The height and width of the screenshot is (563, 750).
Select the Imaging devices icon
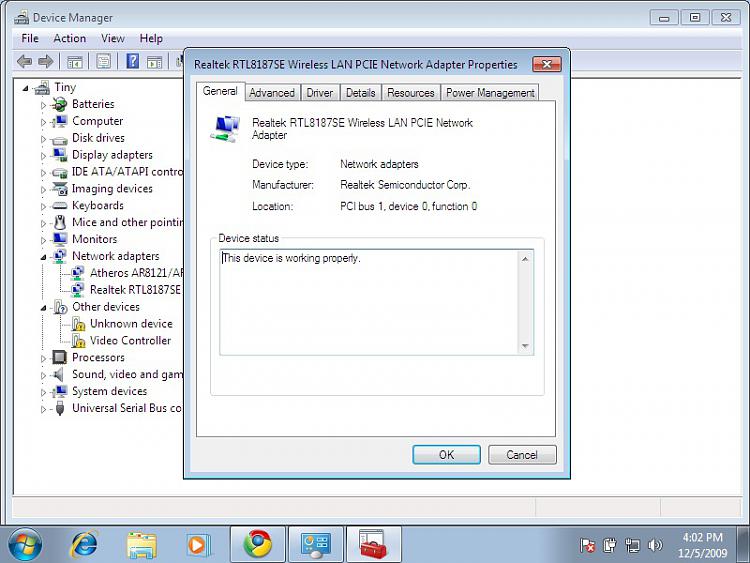(x=60, y=189)
